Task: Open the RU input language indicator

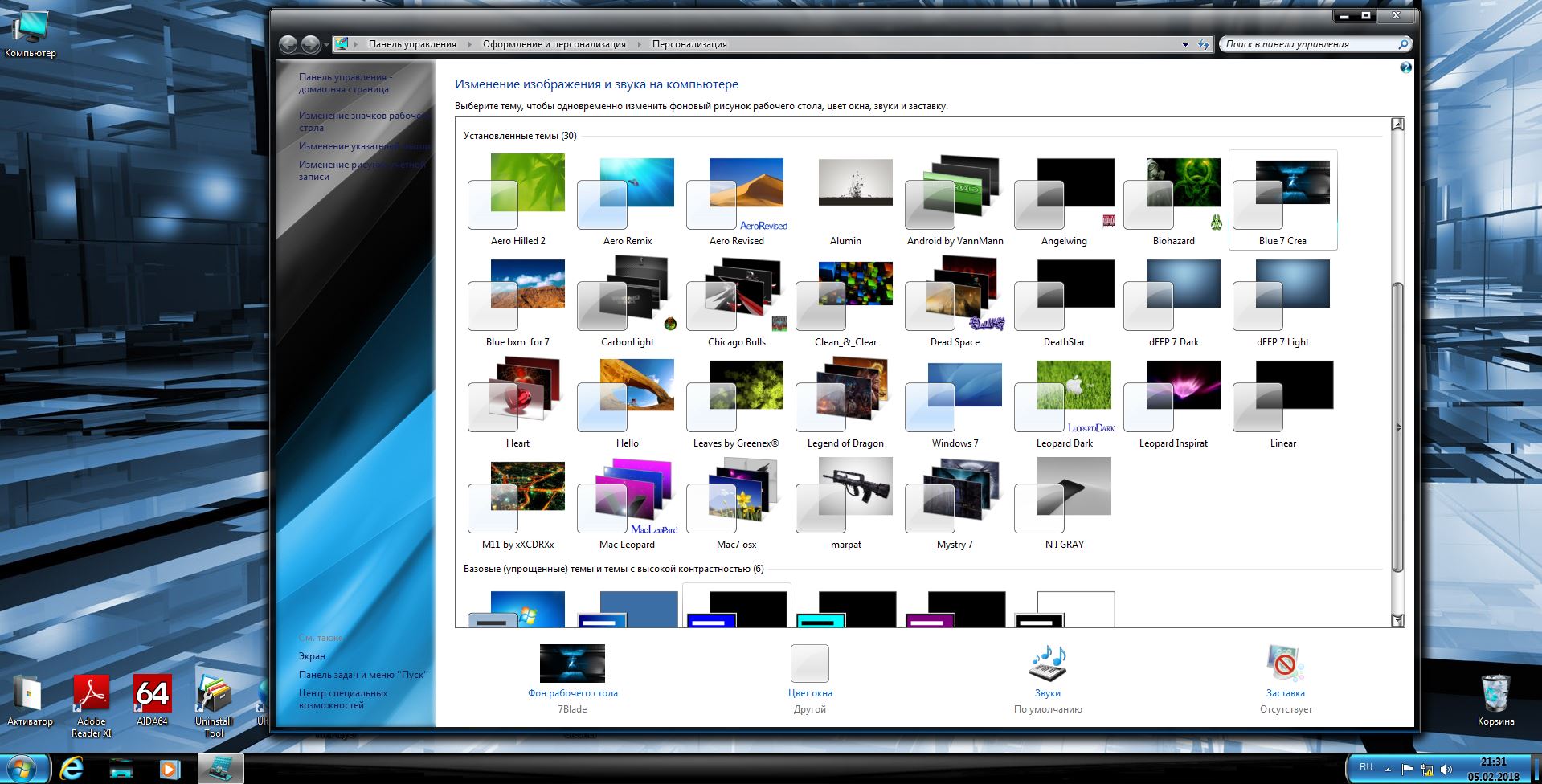Action: click(1365, 767)
